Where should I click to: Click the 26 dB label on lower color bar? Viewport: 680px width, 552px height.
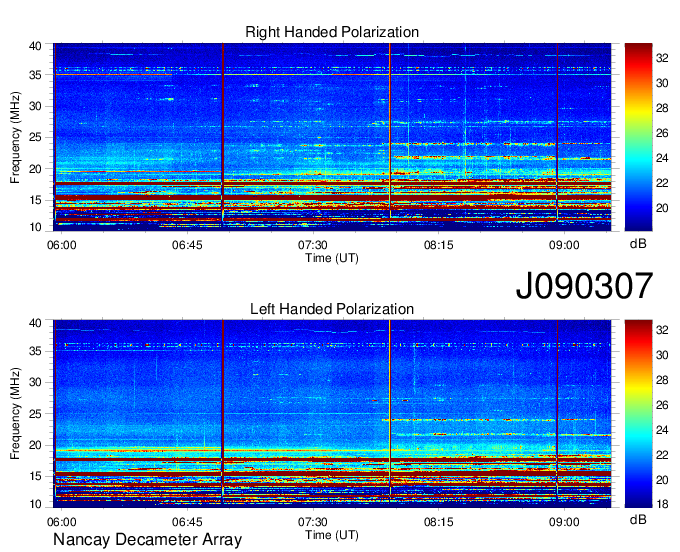tap(662, 405)
